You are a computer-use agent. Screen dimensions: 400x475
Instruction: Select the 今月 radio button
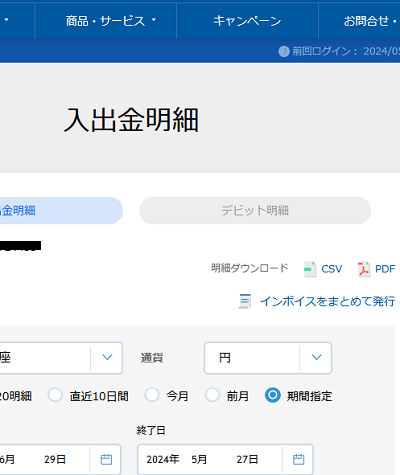[152, 395]
